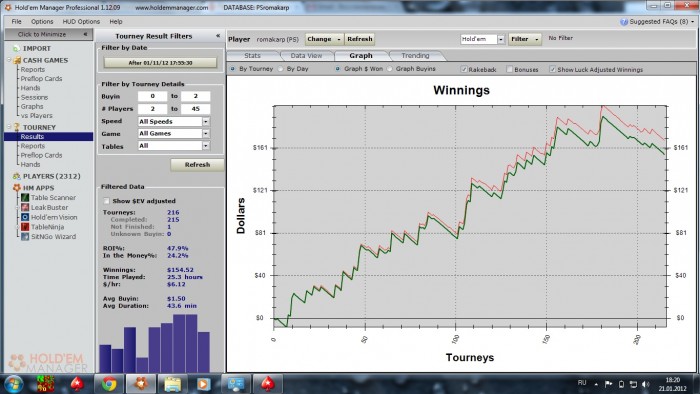The width and height of the screenshot is (700, 394).
Task: Open the HUD Options menu
Action: coord(81,21)
